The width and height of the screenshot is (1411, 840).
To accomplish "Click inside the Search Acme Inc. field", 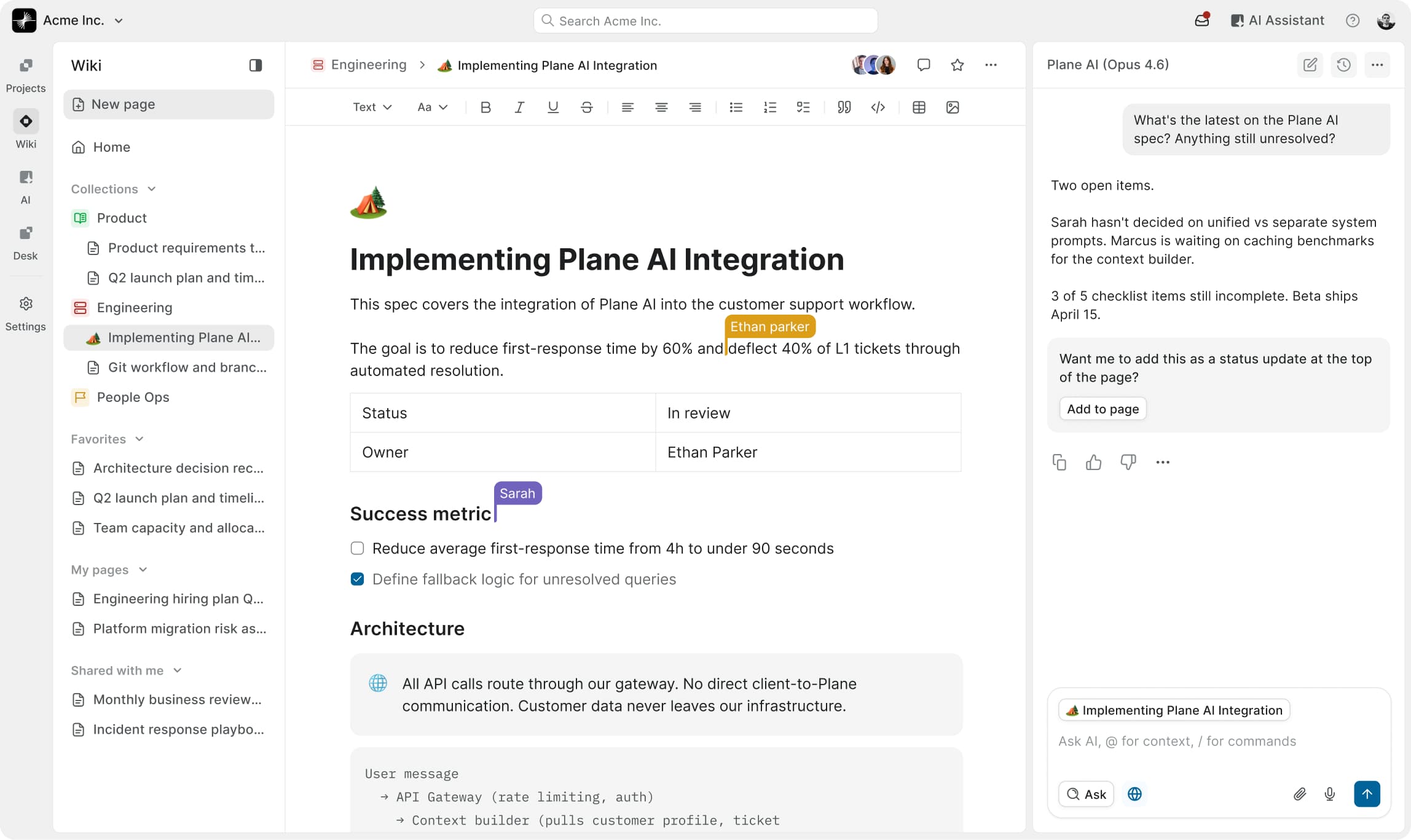I will [704, 20].
